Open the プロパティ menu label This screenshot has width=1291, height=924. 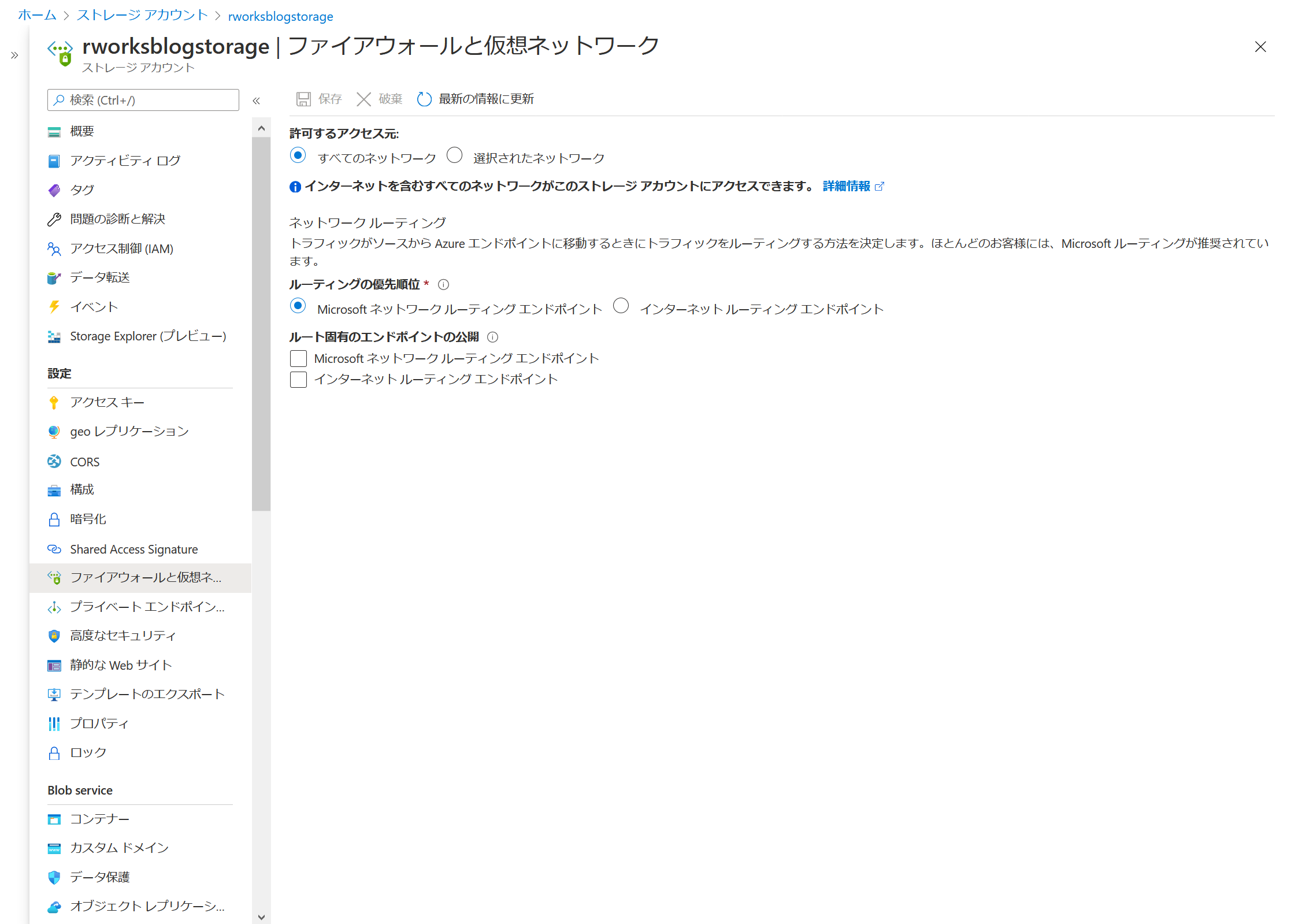99,724
